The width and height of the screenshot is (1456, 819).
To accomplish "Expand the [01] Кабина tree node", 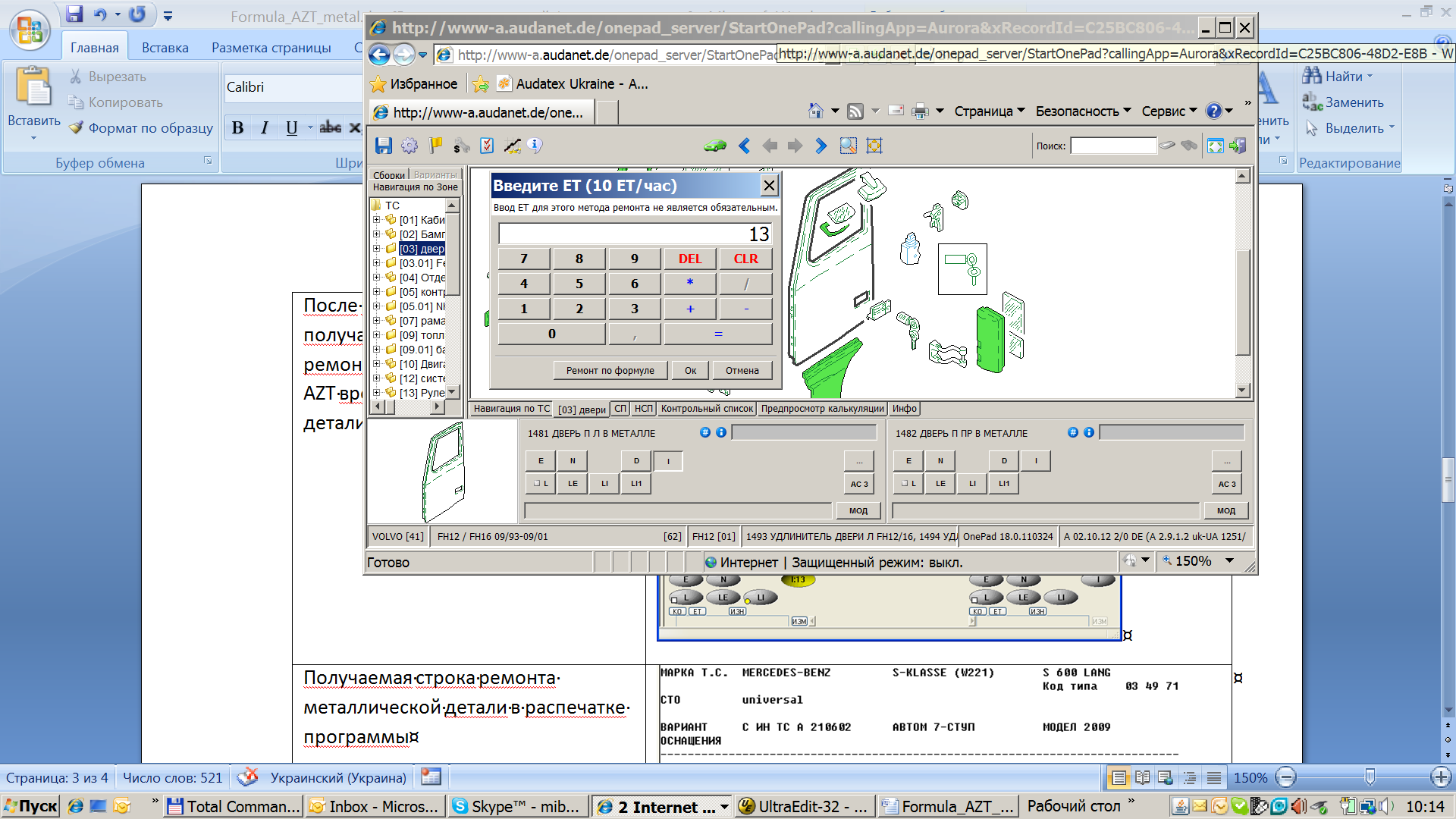I will tap(377, 220).
